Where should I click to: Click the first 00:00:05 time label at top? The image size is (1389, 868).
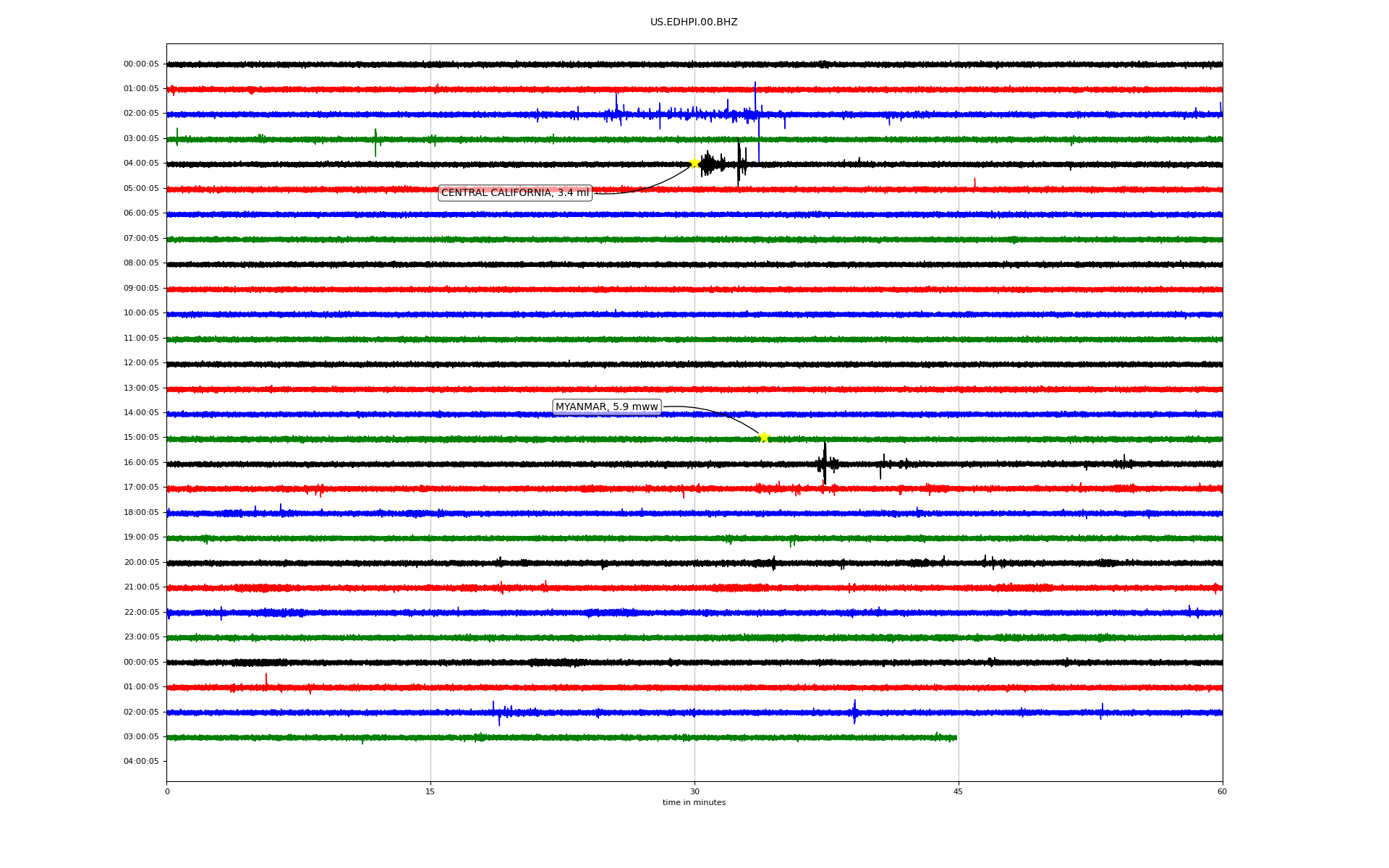(x=141, y=64)
